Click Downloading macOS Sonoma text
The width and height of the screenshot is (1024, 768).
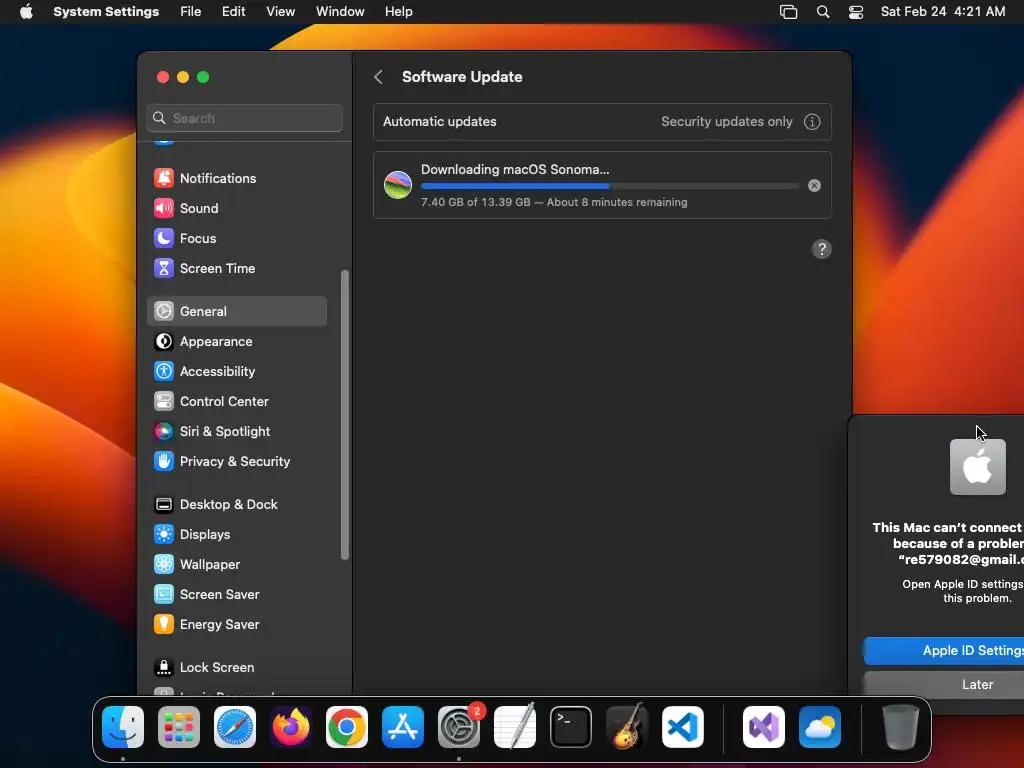[515, 170]
